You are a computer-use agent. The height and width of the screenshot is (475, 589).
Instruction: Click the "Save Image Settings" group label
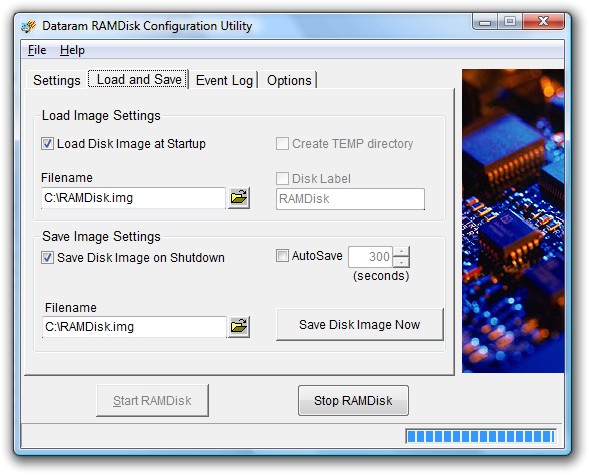101,236
